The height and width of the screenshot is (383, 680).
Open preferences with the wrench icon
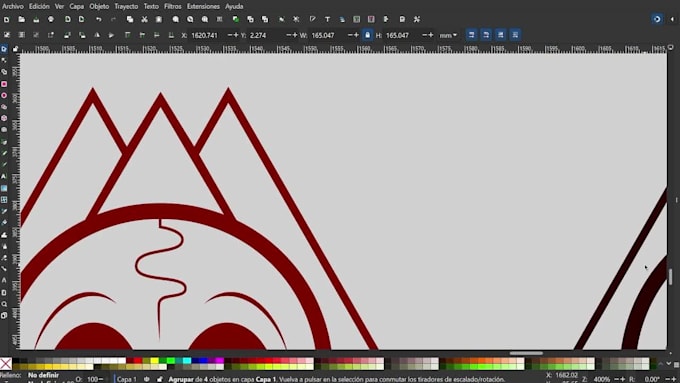tap(417, 20)
